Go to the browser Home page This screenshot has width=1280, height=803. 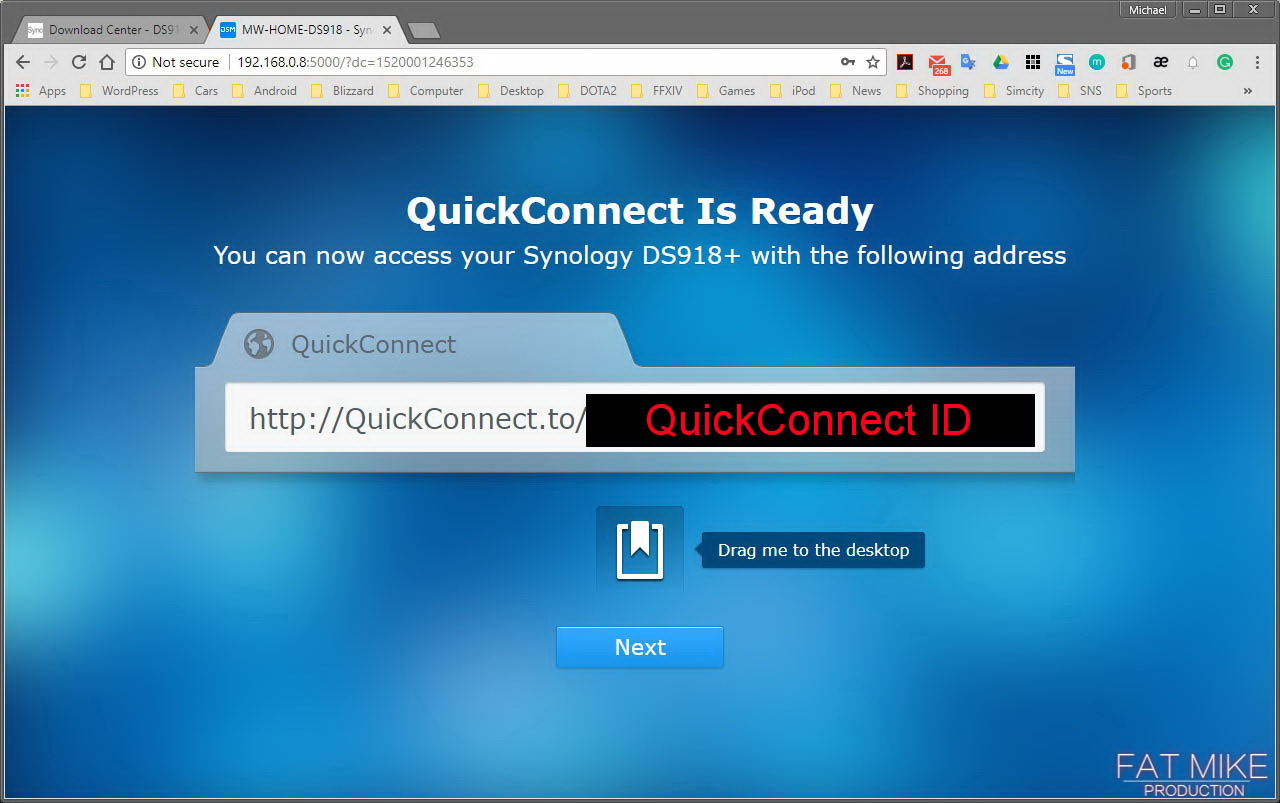(107, 62)
